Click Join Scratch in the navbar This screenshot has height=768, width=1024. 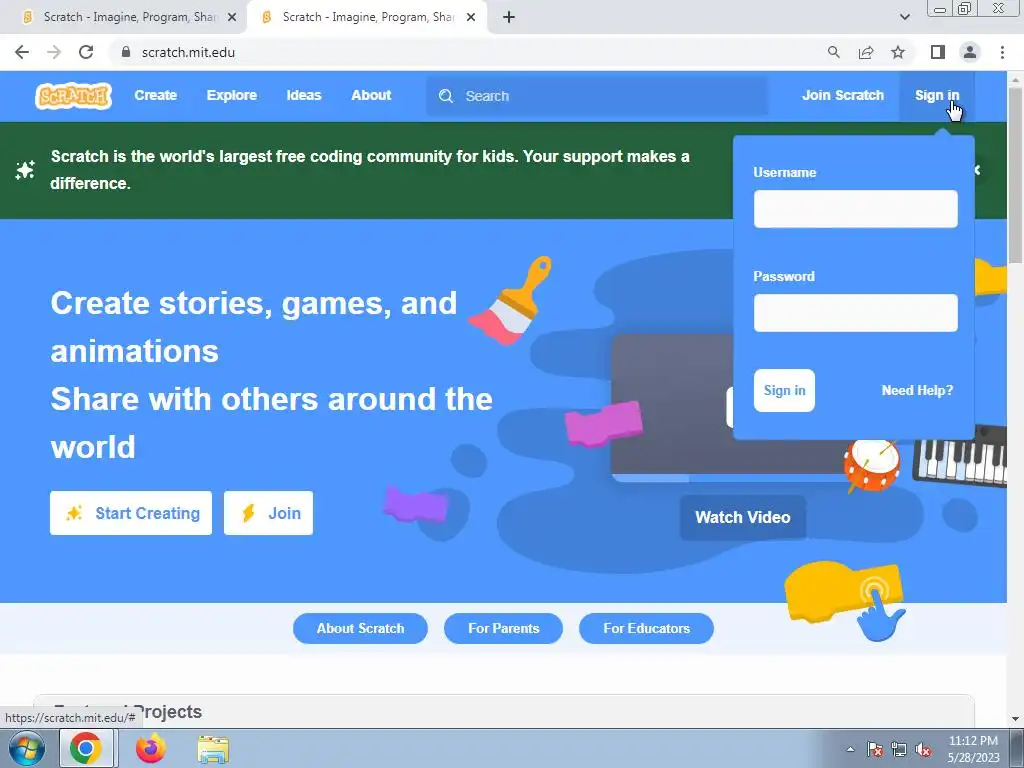pos(842,95)
